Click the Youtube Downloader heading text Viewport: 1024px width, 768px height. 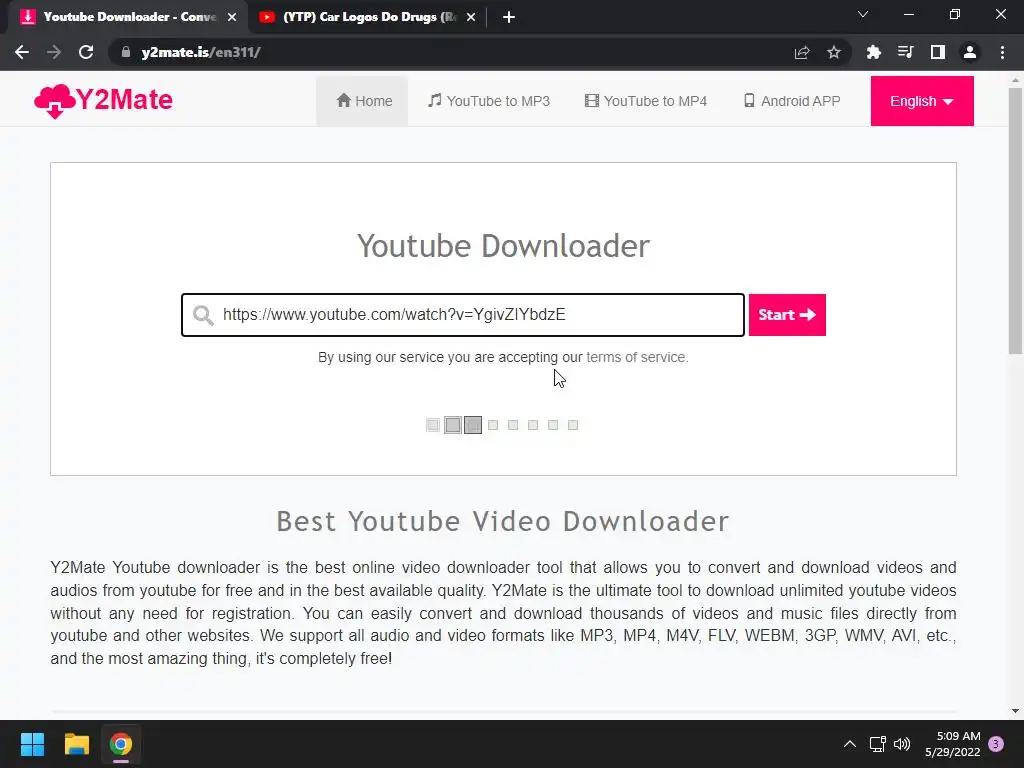504,246
